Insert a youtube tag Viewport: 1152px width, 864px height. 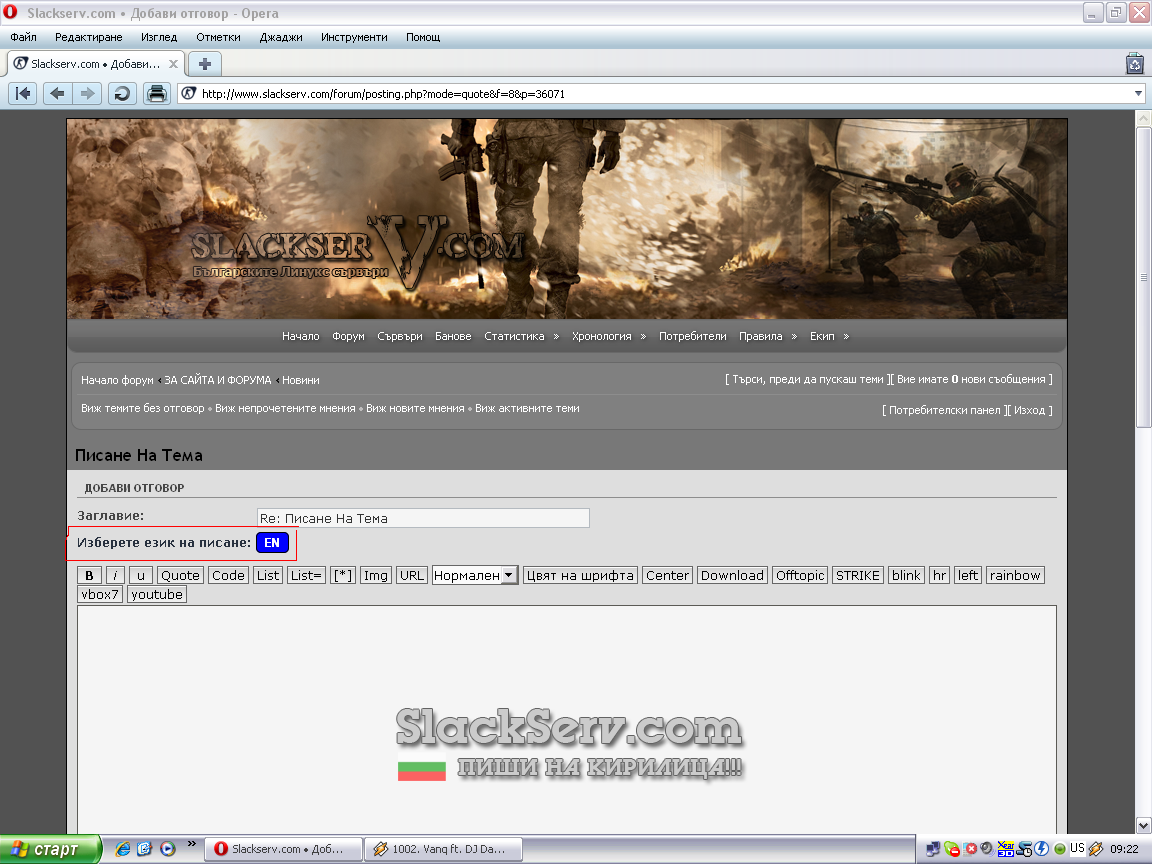click(x=157, y=594)
